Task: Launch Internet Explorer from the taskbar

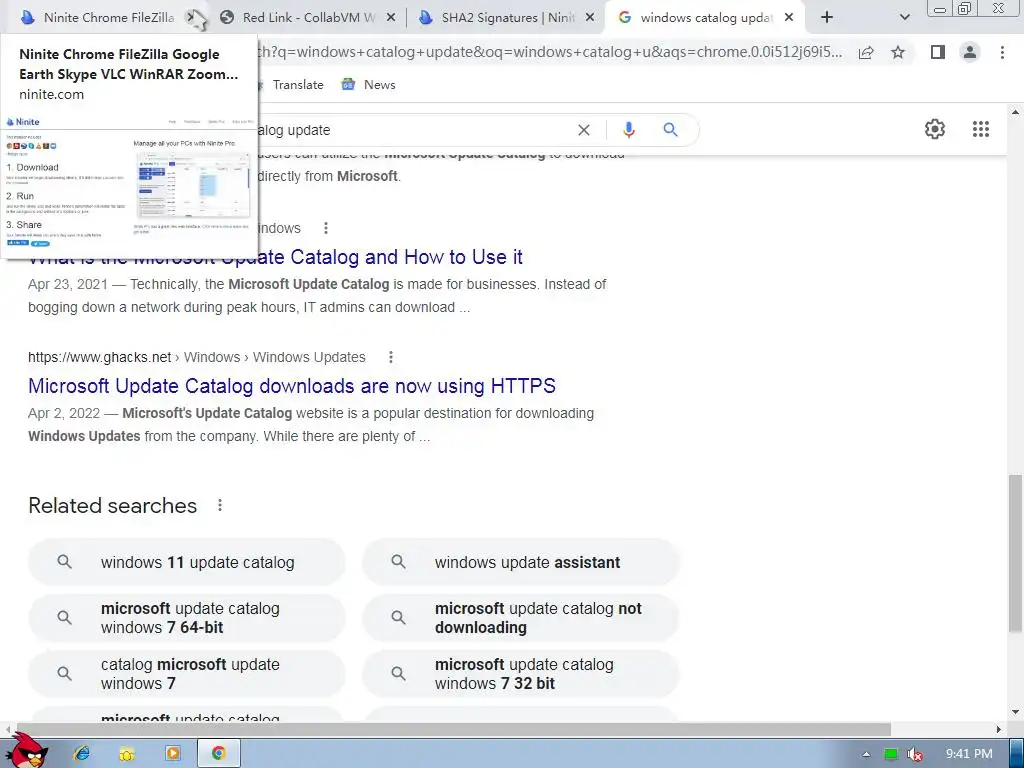Action: pos(82,754)
